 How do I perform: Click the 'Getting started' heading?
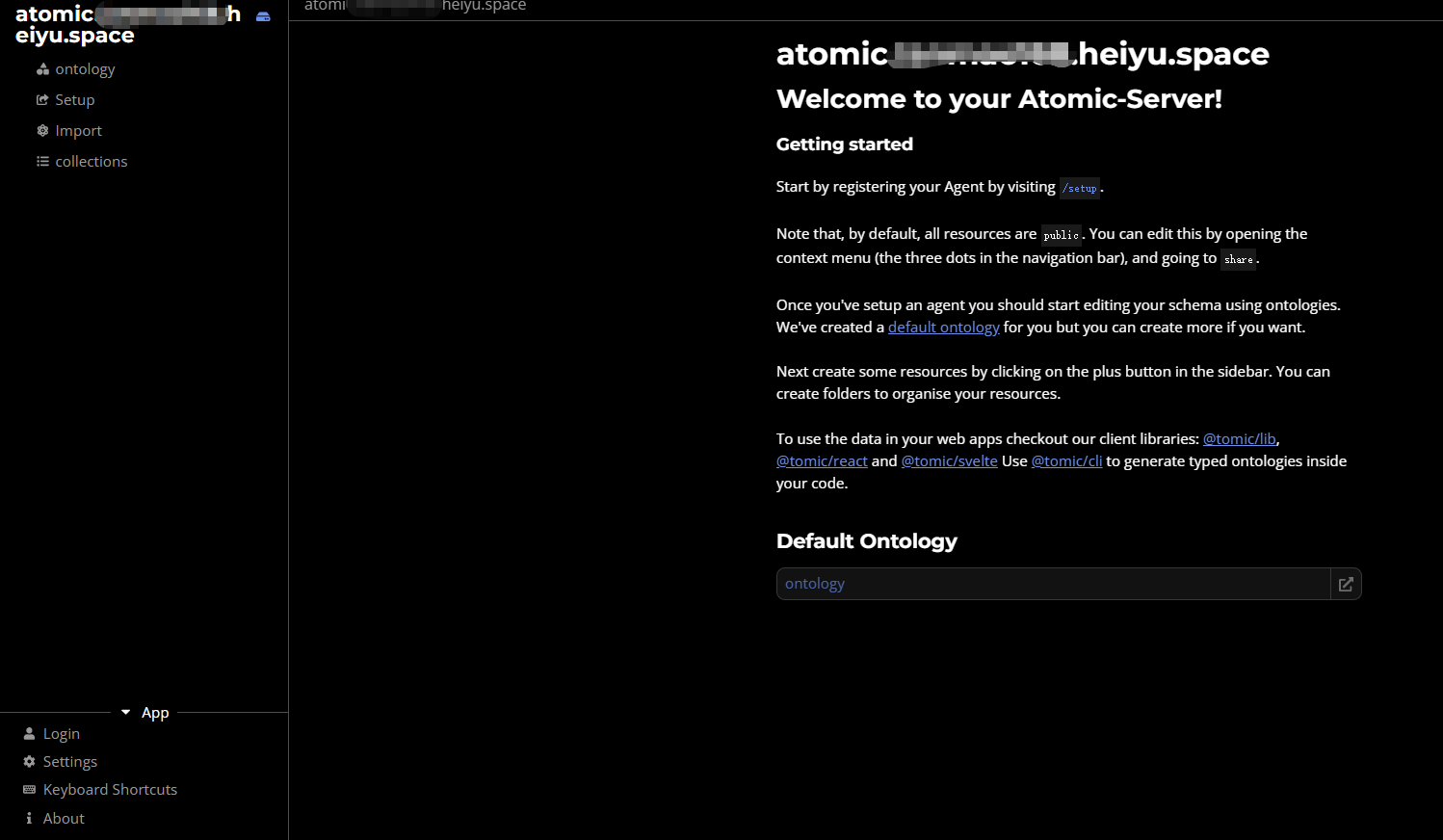coord(845,144)
